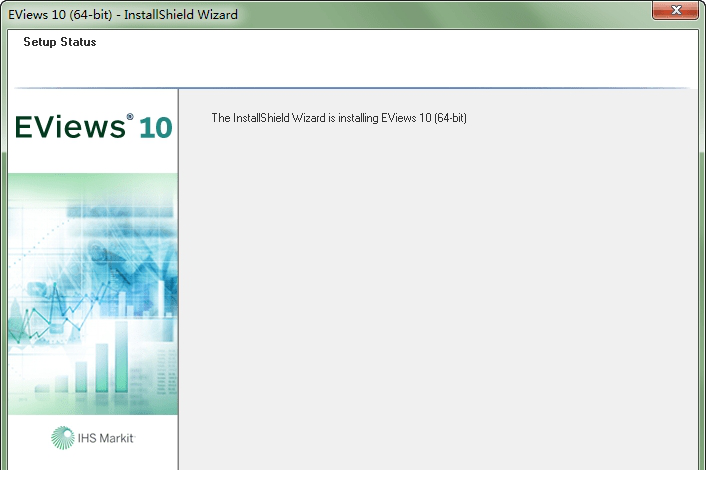Viewport: 706px width, 488px height.
Task: Click the window title 'EViews 10 (64-bit) - InstallShield Wizard'
Action: tap(123, 14)
